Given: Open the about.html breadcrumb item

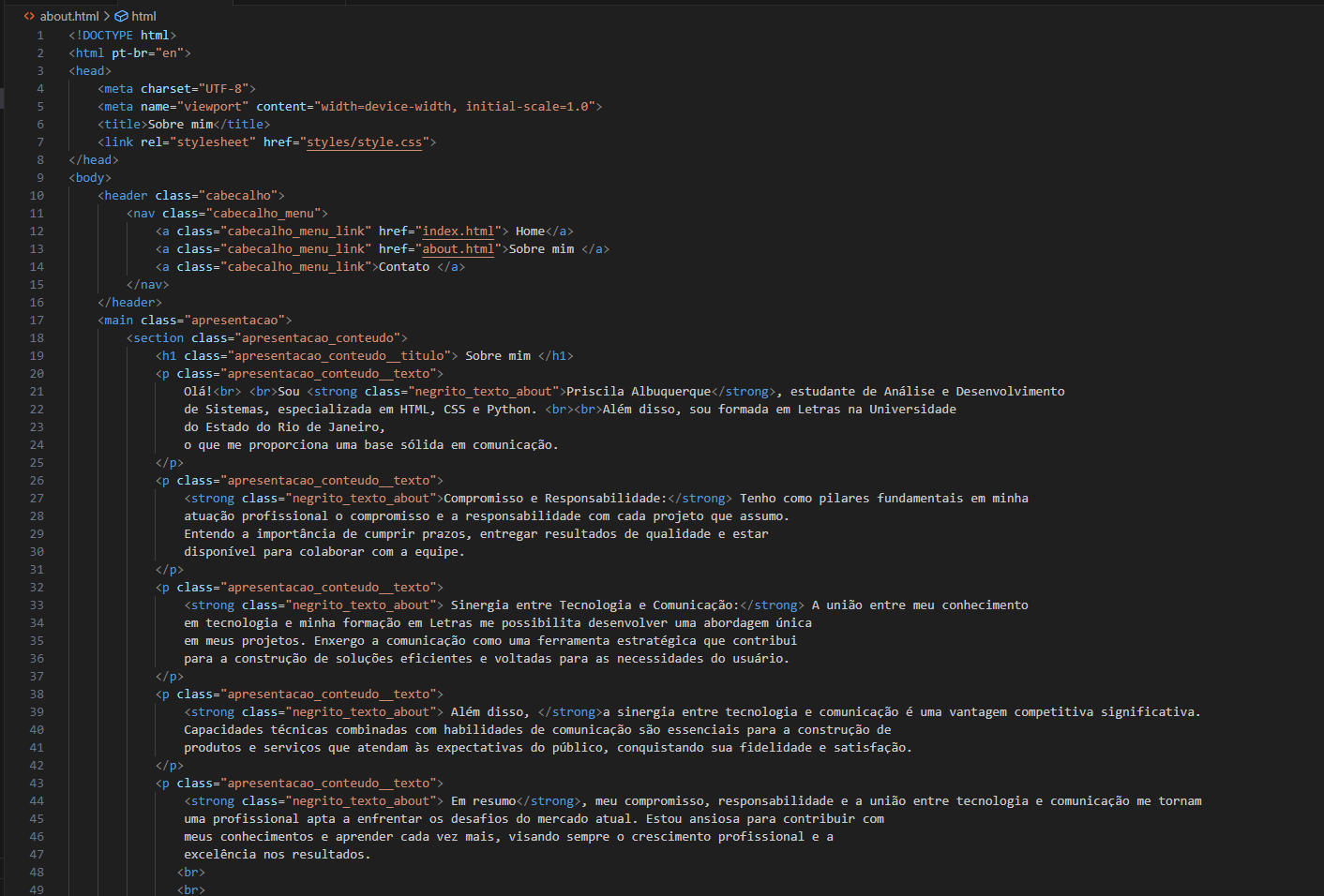Looking at the screenshot, I should point(69,16).
